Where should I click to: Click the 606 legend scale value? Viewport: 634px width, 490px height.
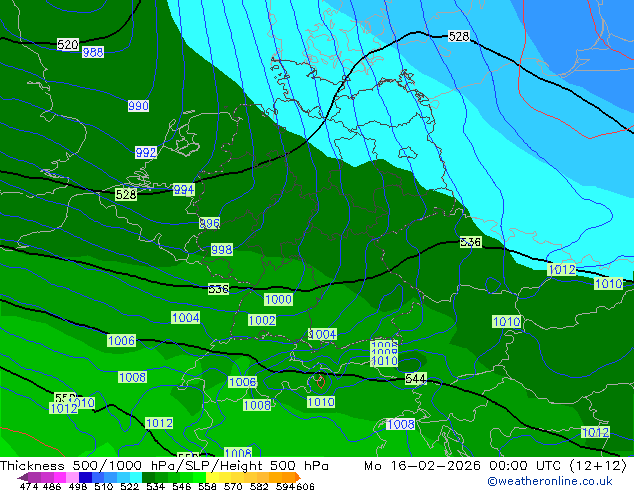[x=305, y=486]
